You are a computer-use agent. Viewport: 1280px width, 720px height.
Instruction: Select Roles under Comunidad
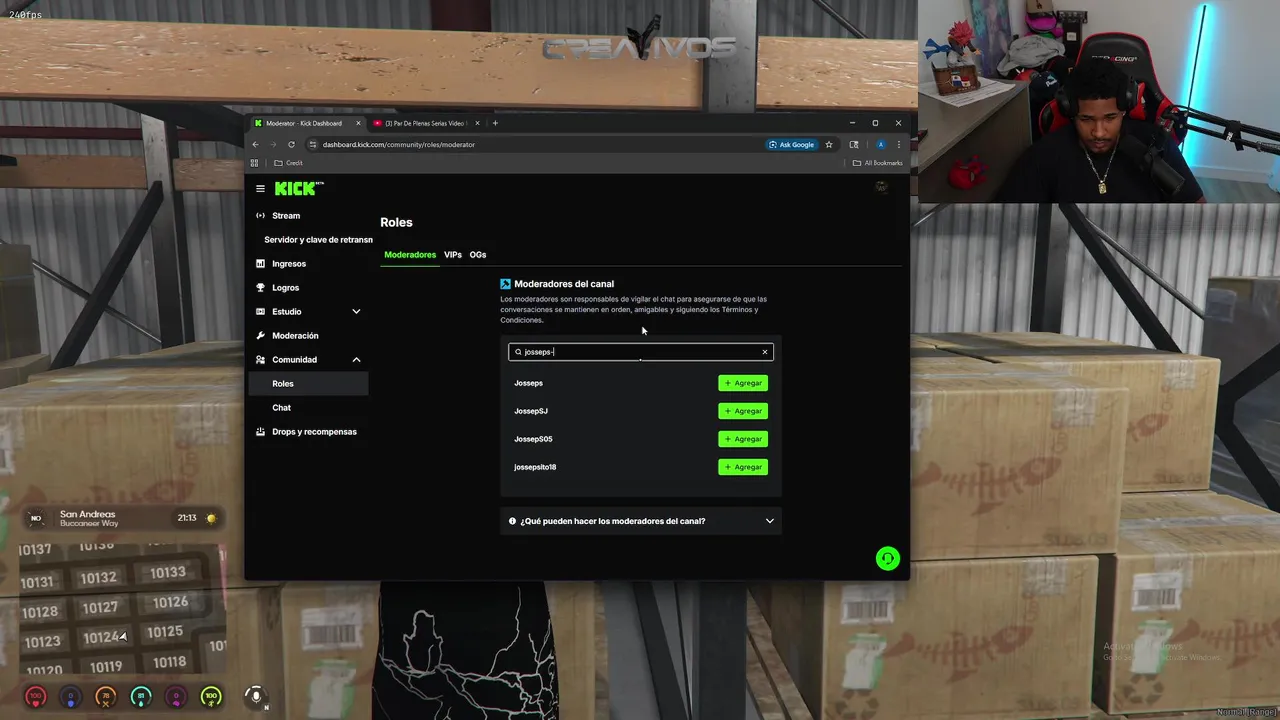pos(308,384)
